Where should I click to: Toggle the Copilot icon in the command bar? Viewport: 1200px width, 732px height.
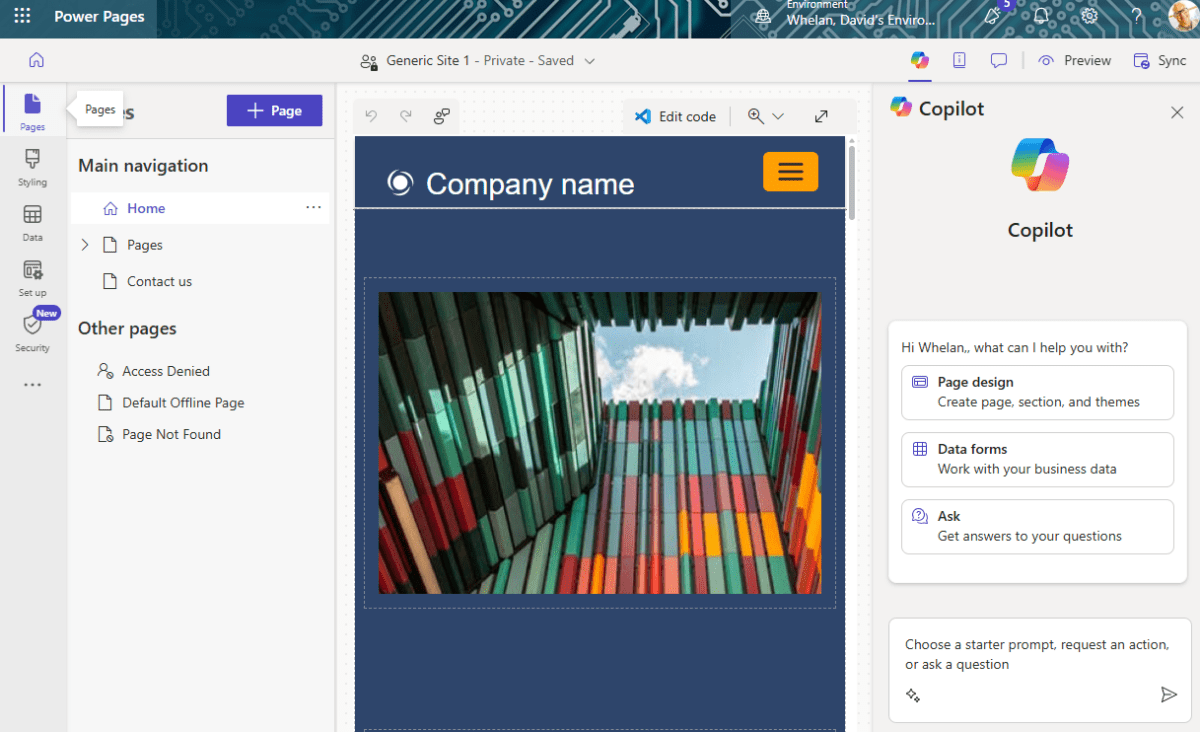pos(920,60)
